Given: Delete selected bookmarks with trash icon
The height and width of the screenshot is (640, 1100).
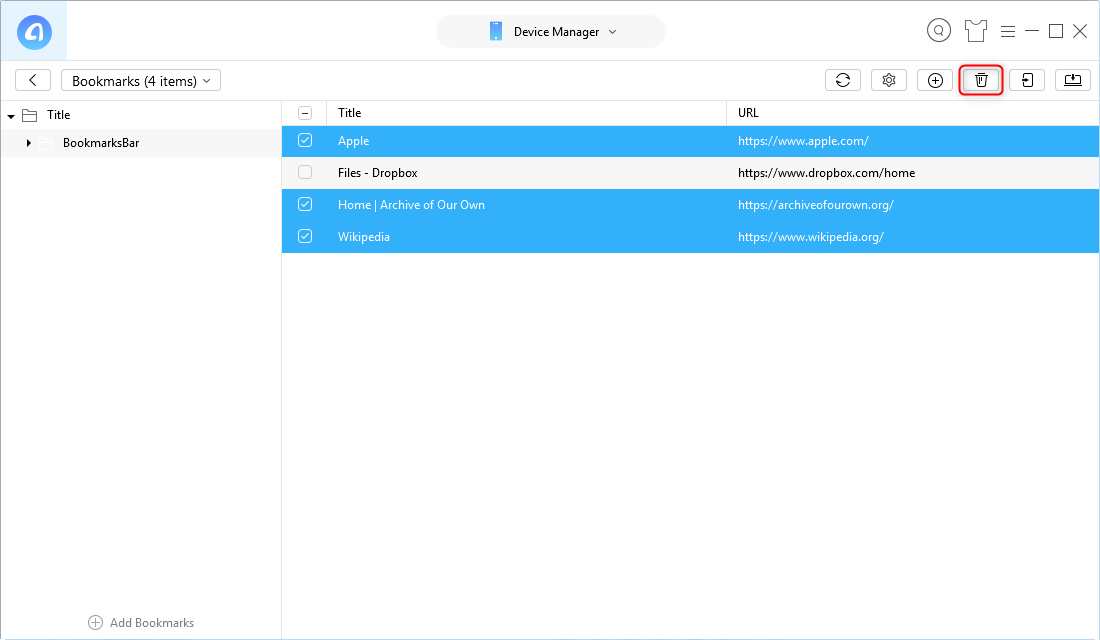Looking at the screenshot, I should [981, 80].
